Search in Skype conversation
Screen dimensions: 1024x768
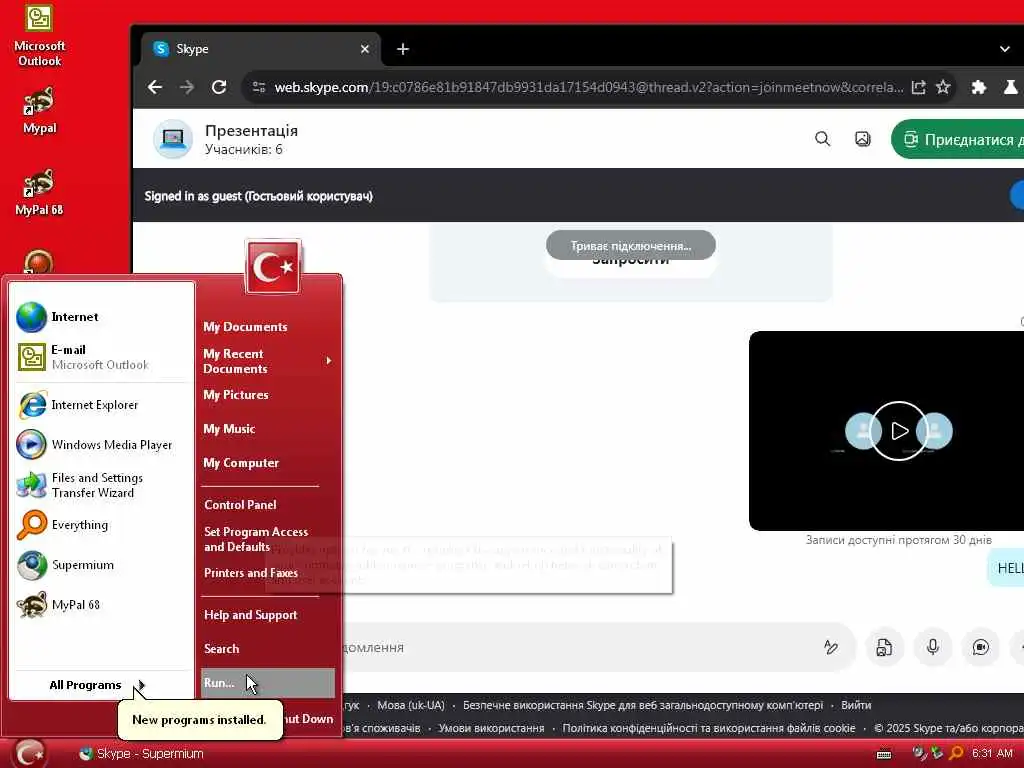point(823,138)
